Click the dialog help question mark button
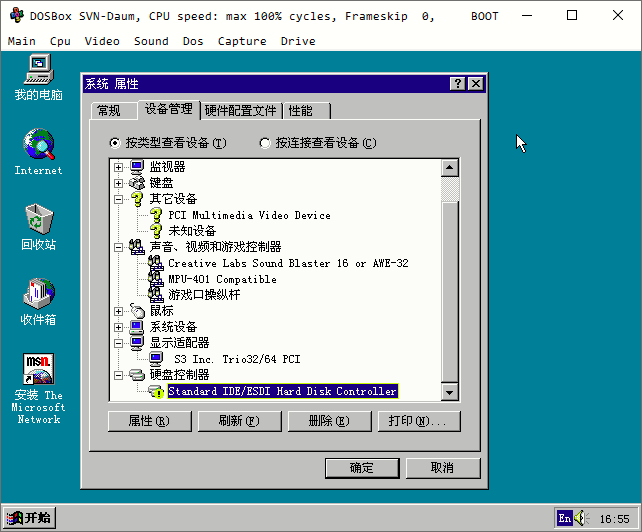642x532 pixels. click(x=458, y=84)
